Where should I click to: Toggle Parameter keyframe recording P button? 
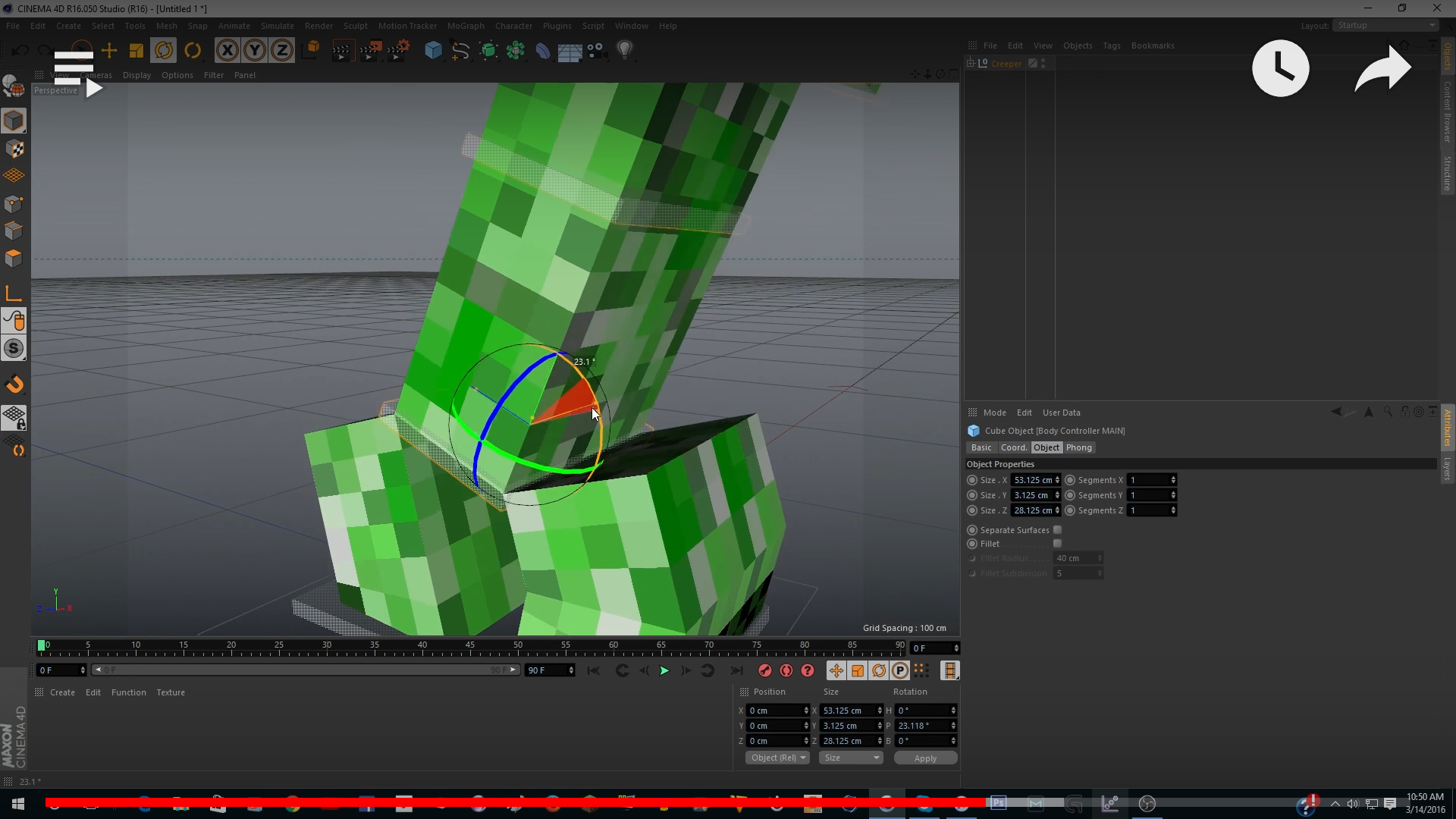(900, 670)
